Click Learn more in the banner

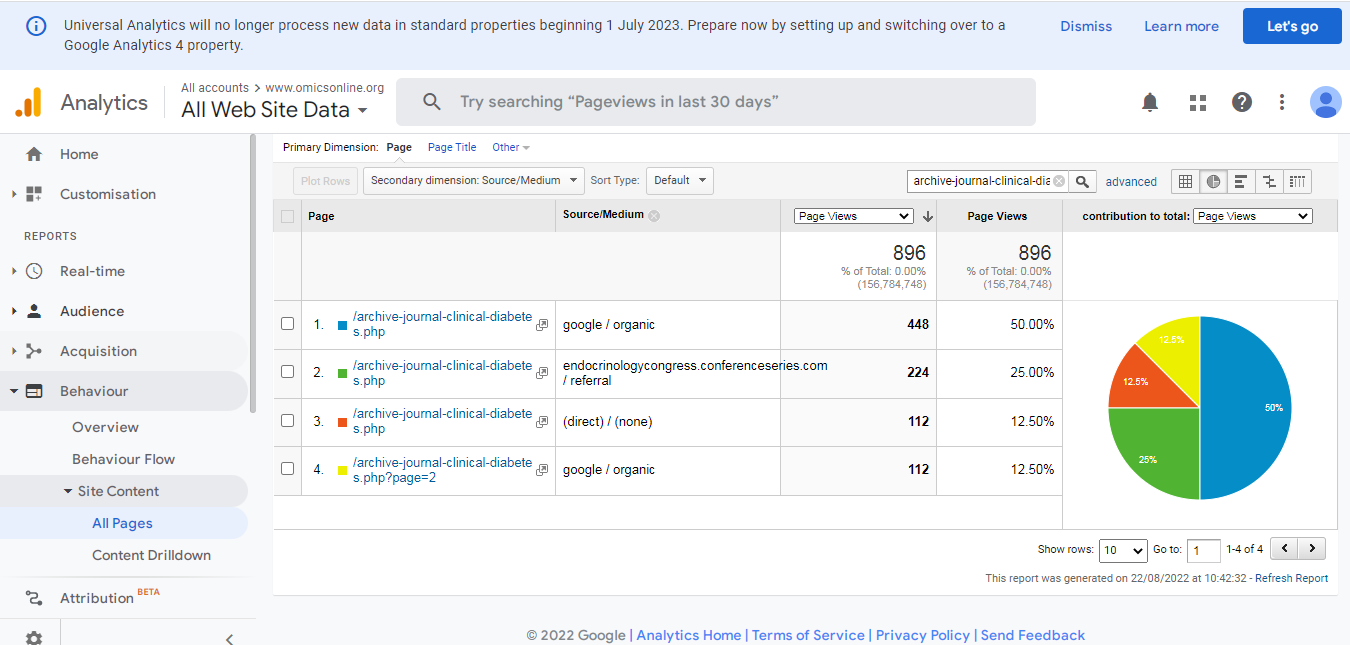(1181, 26)
